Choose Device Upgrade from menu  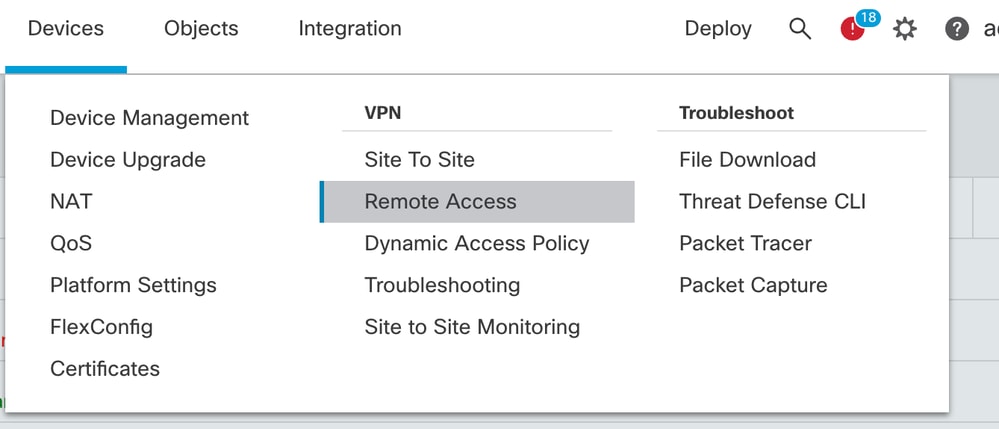click(128, 159)
